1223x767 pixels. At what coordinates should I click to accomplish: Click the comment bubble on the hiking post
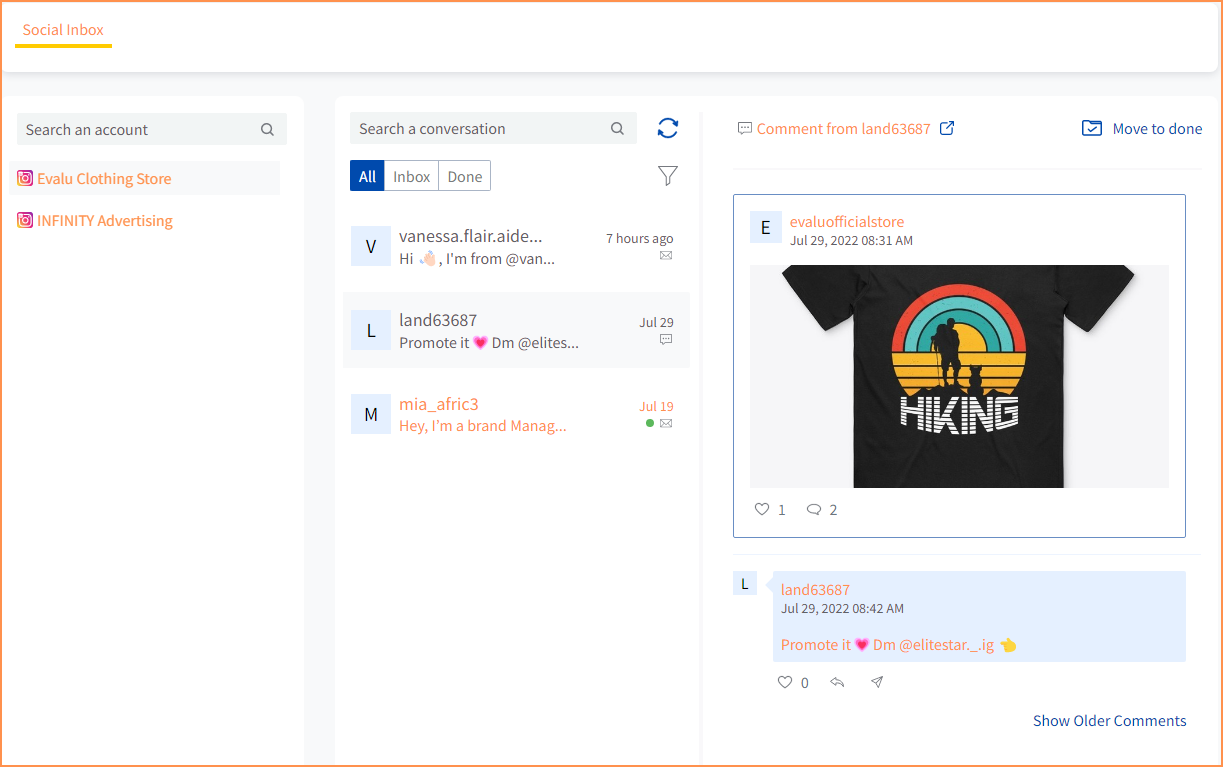(x=814, y=509)
